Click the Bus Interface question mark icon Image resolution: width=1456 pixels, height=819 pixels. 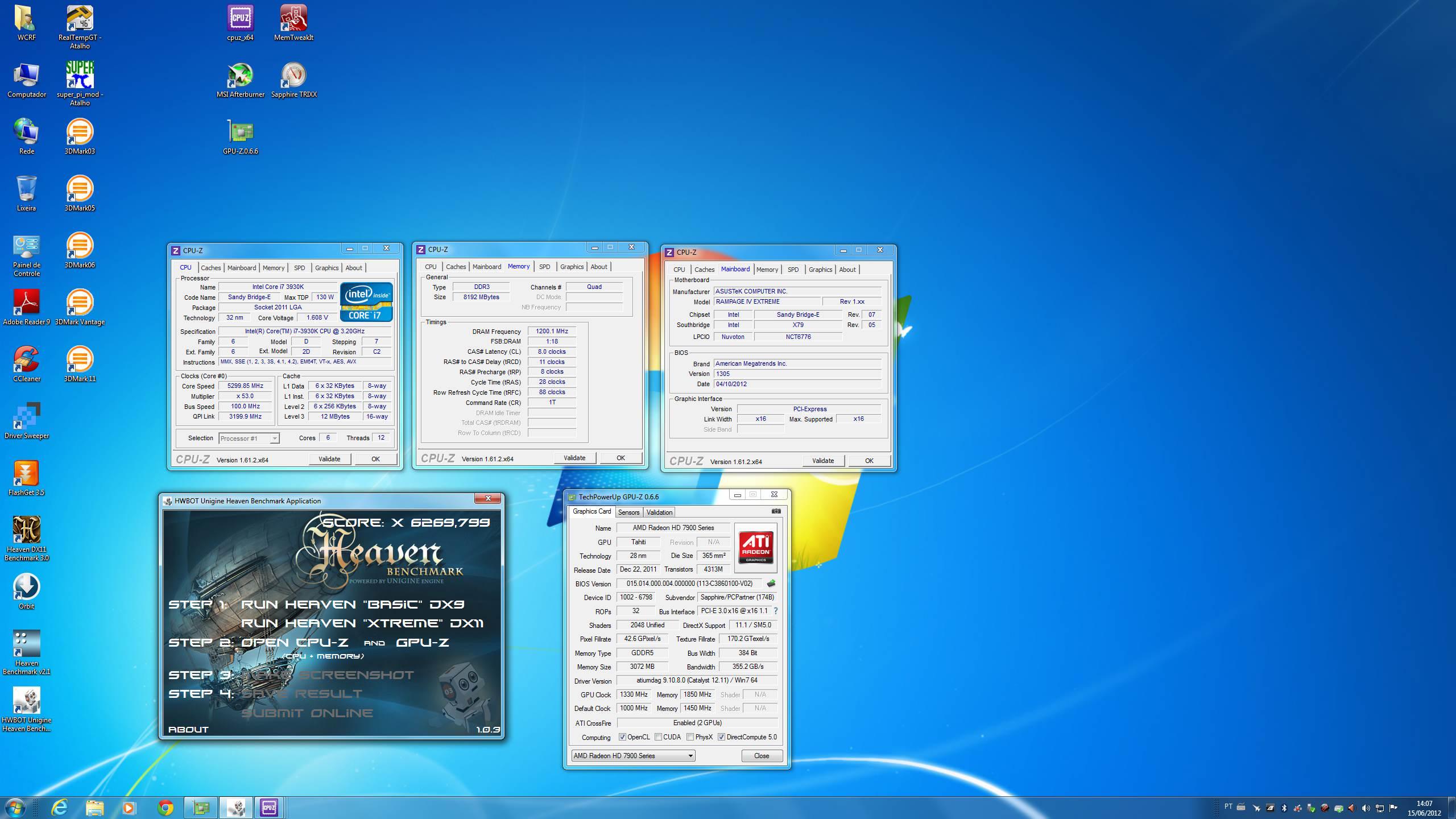(775, 611)
